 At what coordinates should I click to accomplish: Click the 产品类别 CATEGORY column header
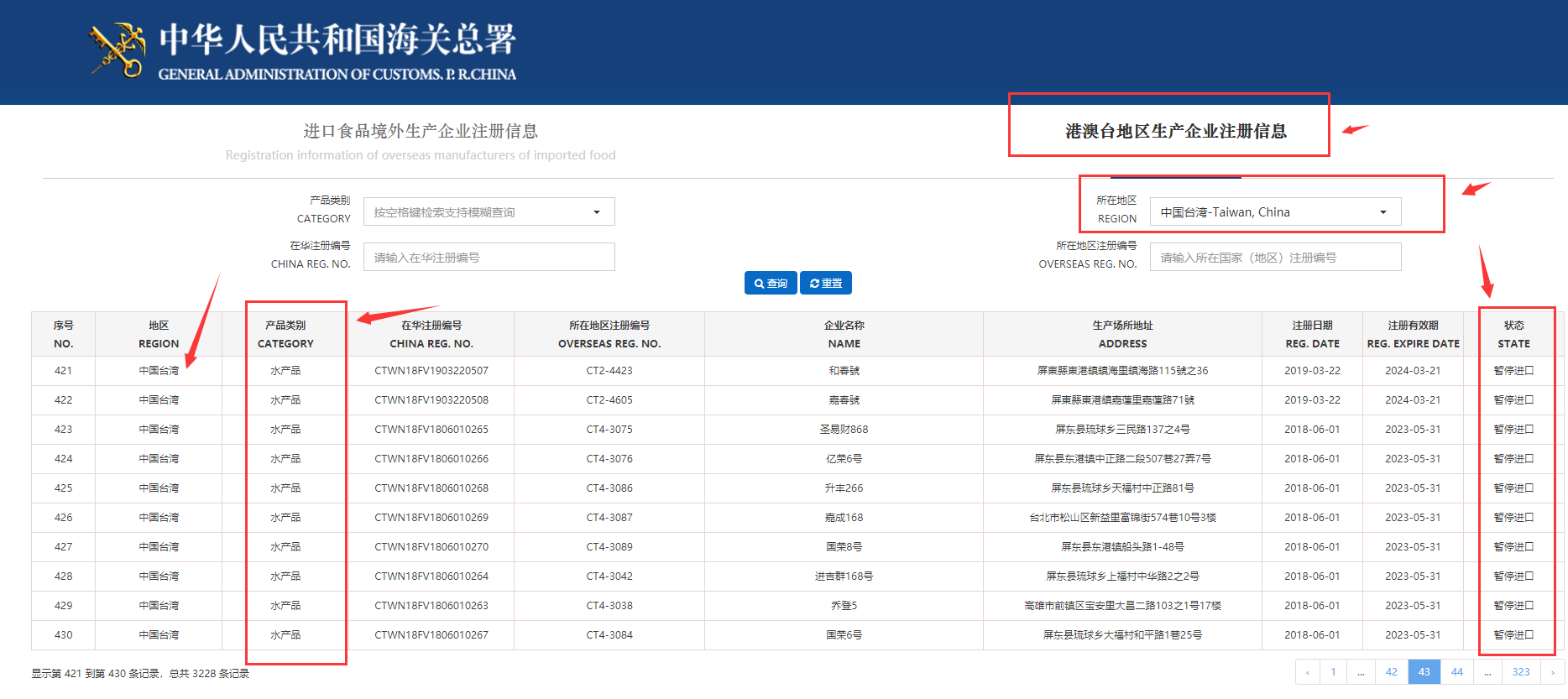coord(285,334)
